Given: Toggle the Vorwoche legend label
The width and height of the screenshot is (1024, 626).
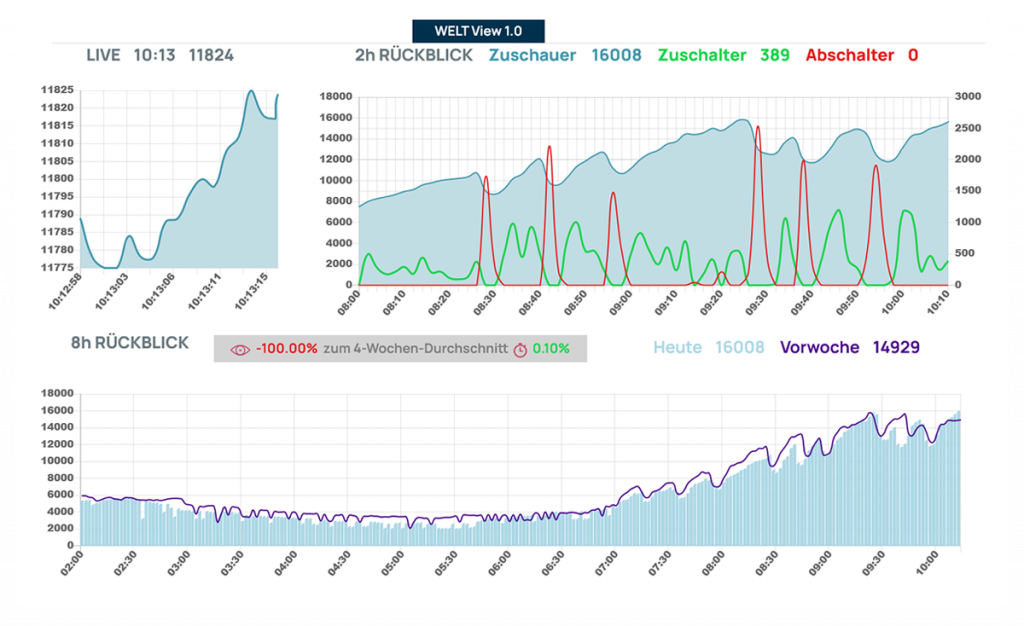Looking at the screenshot, I should (820, 347).
